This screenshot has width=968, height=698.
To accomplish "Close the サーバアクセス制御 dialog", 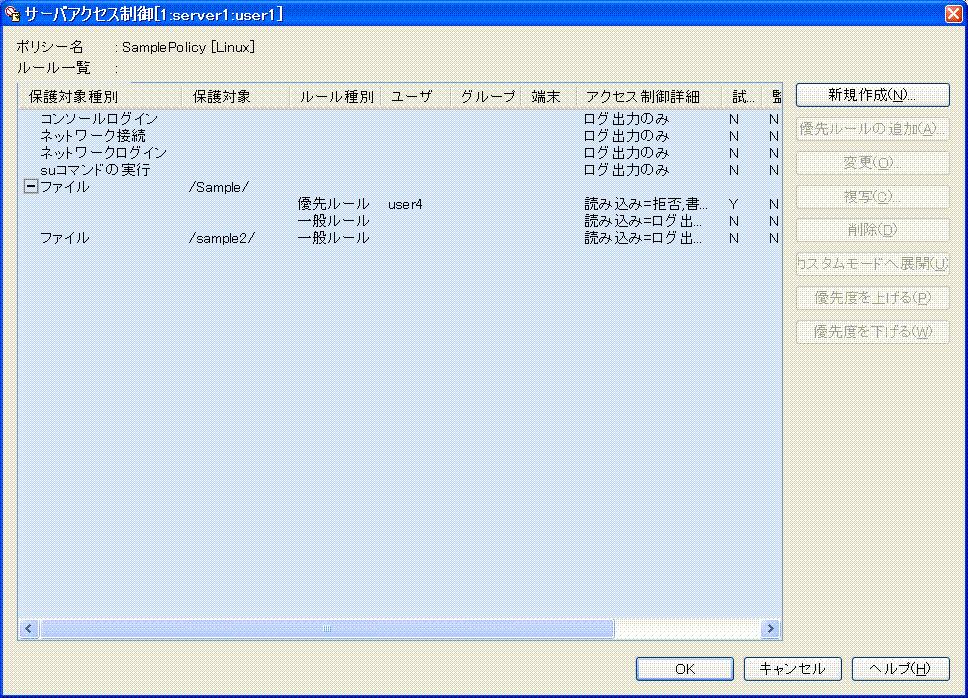I will [x=954, y=13].
